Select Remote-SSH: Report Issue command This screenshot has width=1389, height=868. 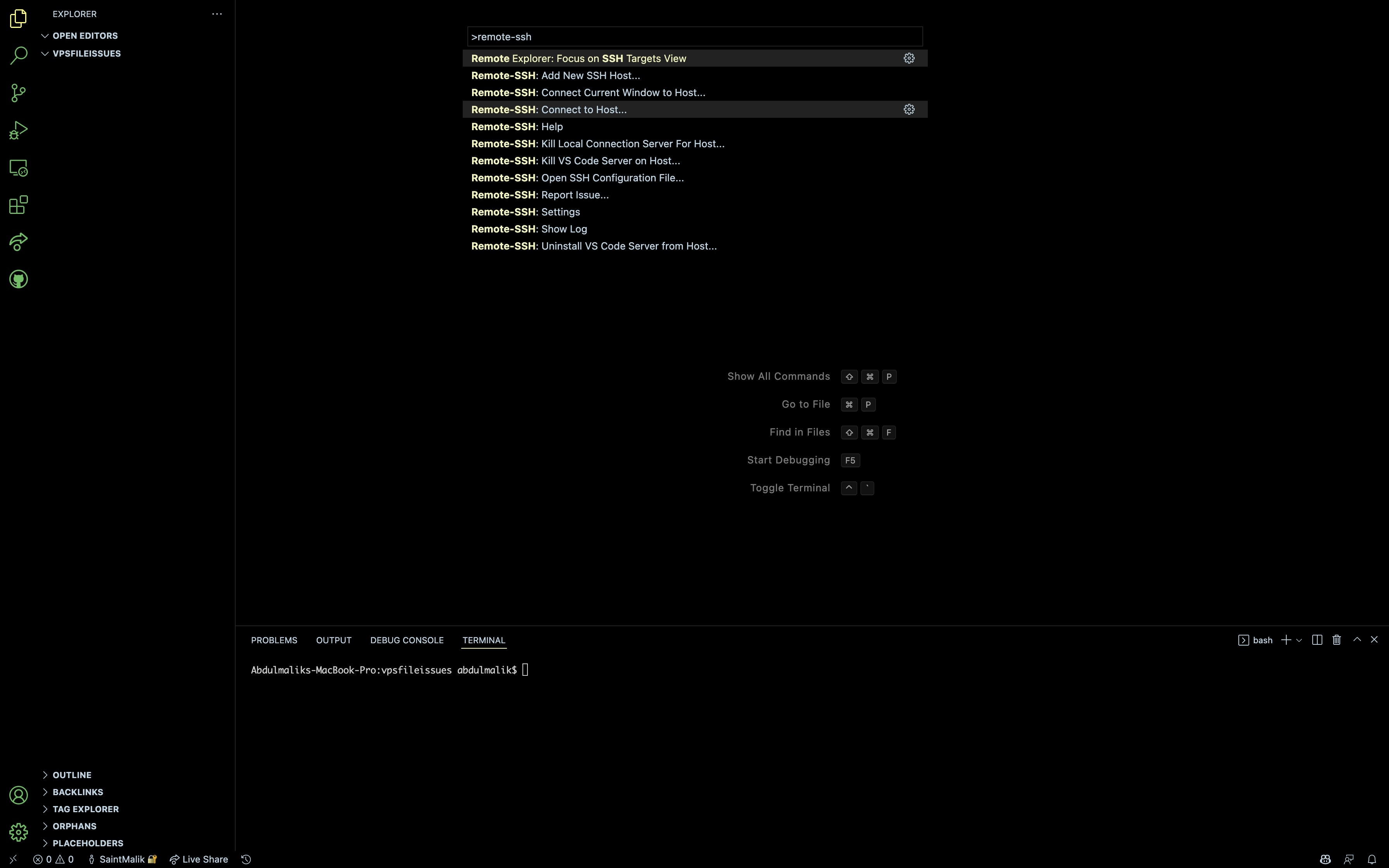click(695, 195)
